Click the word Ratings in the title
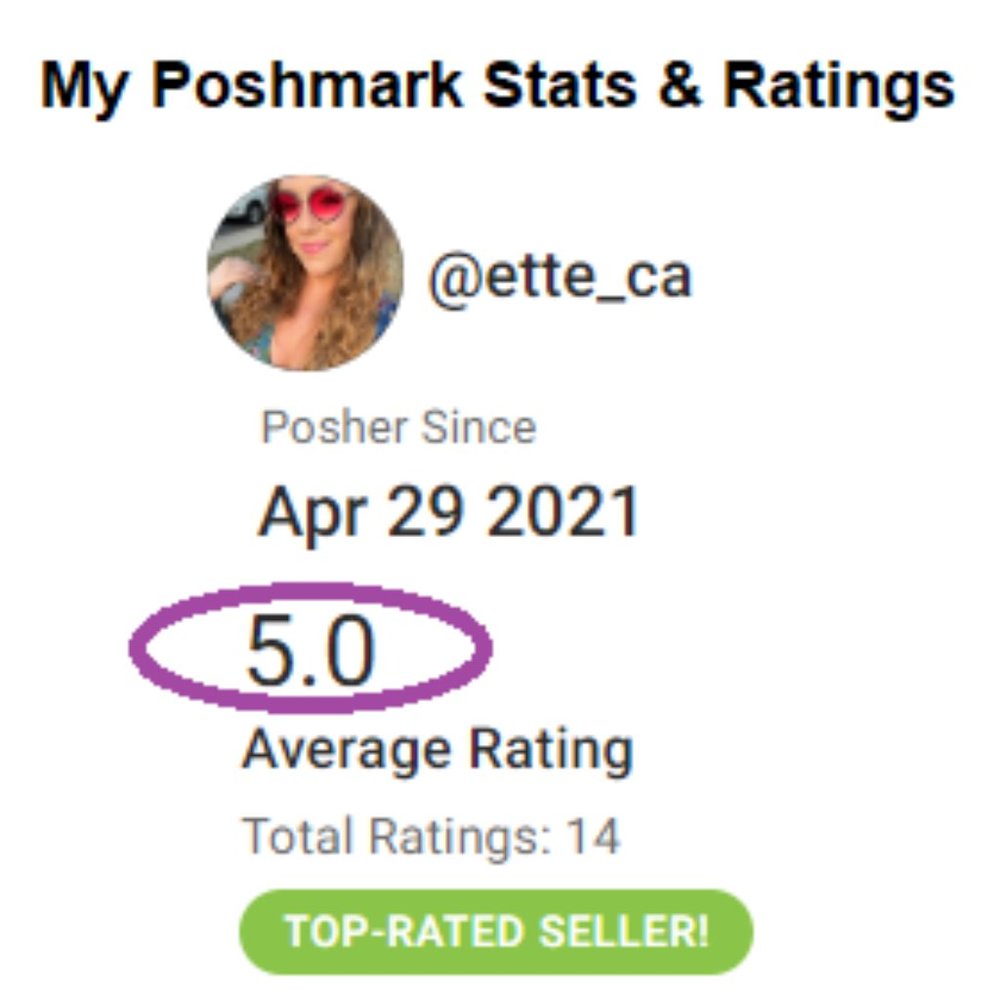This screenshot has width=1000, height=1000. pyautogui.click(x=838, y=87)
